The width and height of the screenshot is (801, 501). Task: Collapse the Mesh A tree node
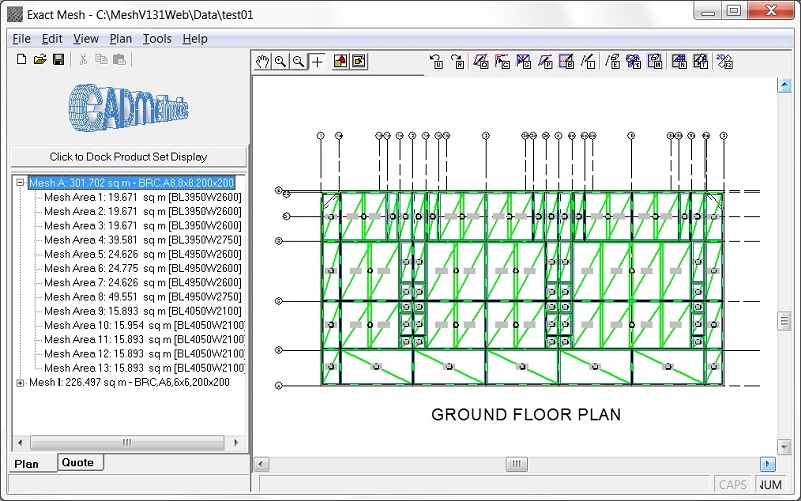click(20, 183)
